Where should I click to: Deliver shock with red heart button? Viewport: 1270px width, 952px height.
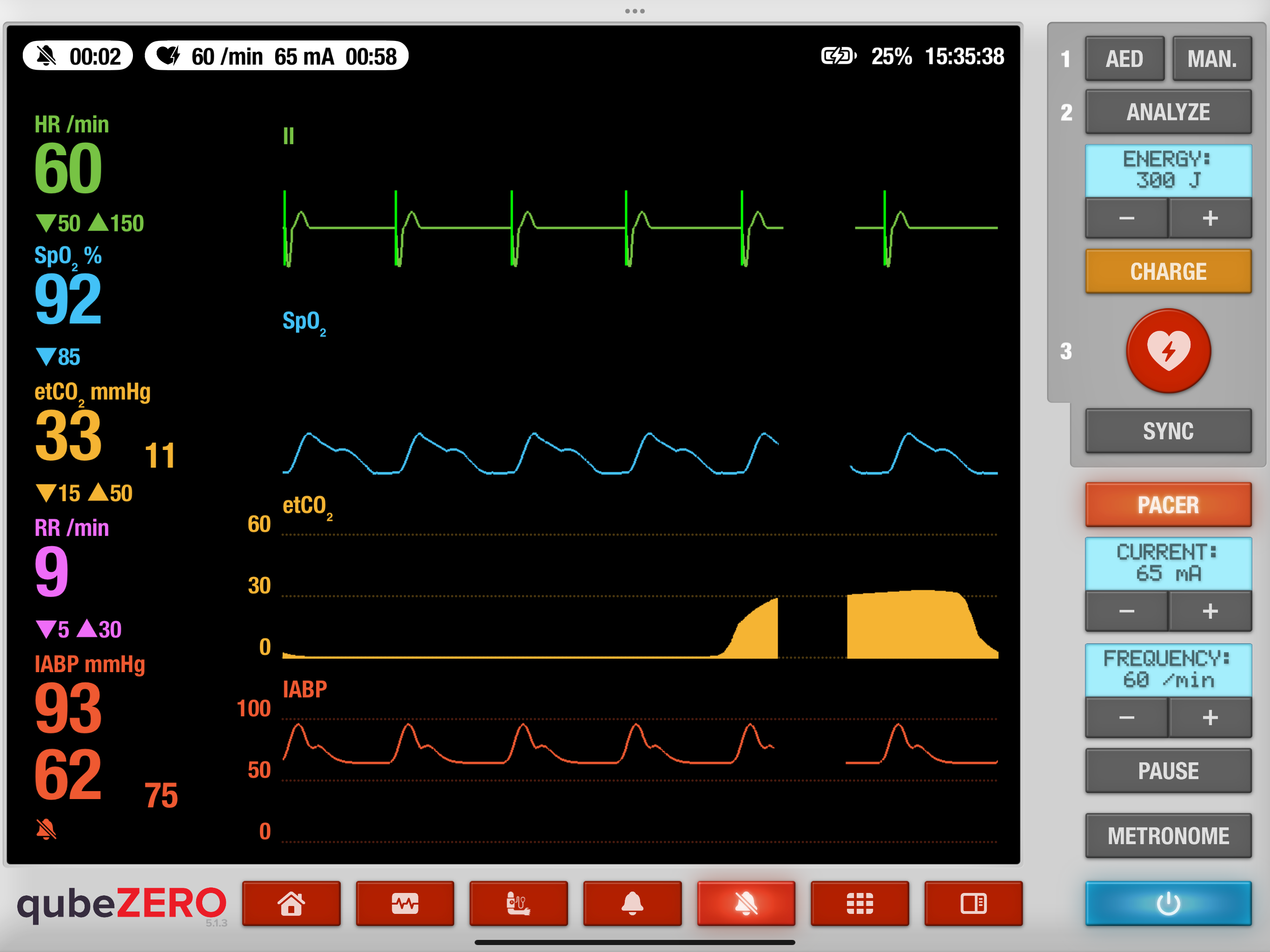pyautogui.click(x=1168, y=351)
